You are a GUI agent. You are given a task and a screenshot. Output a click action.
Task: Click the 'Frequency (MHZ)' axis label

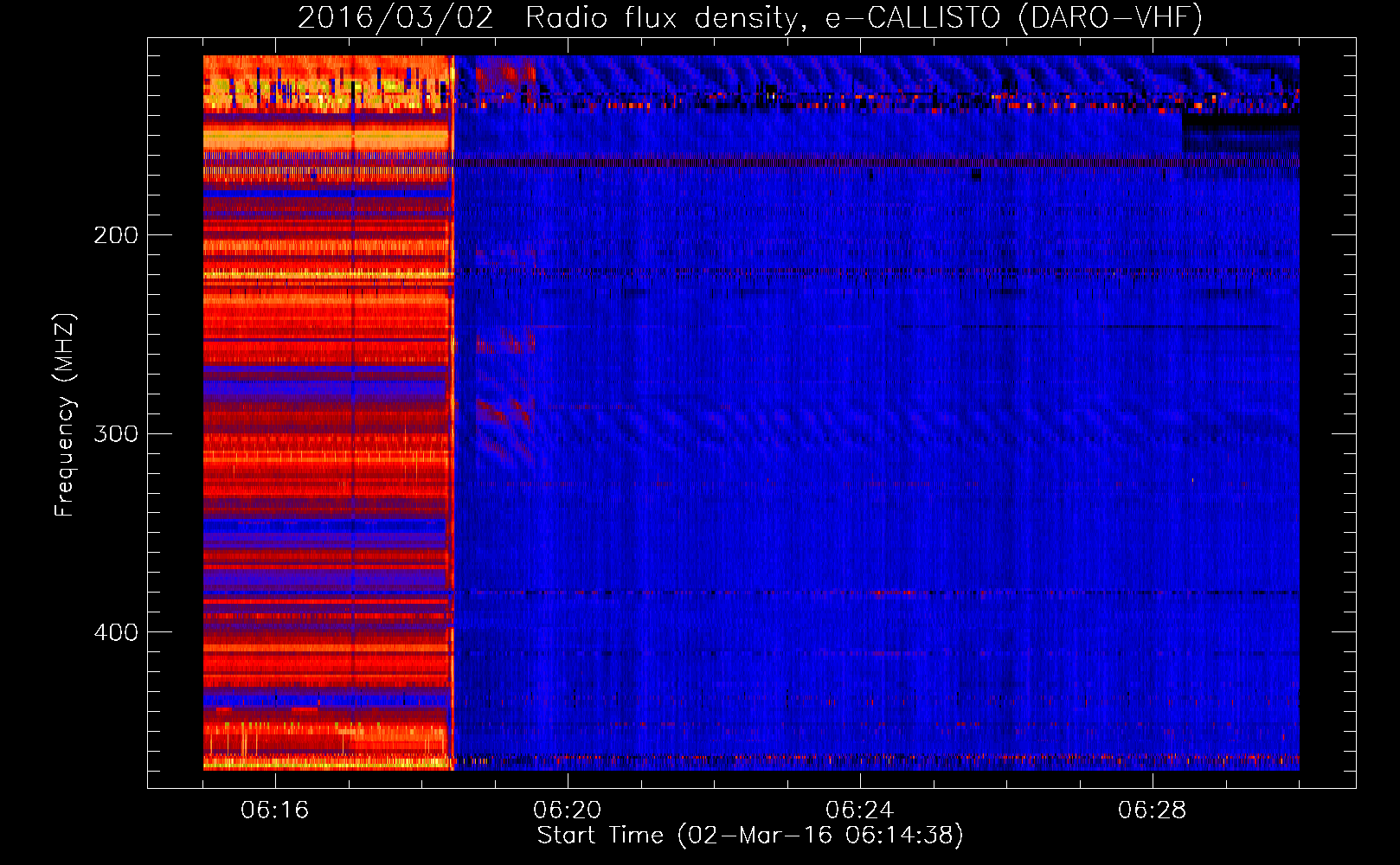[65, 414]
